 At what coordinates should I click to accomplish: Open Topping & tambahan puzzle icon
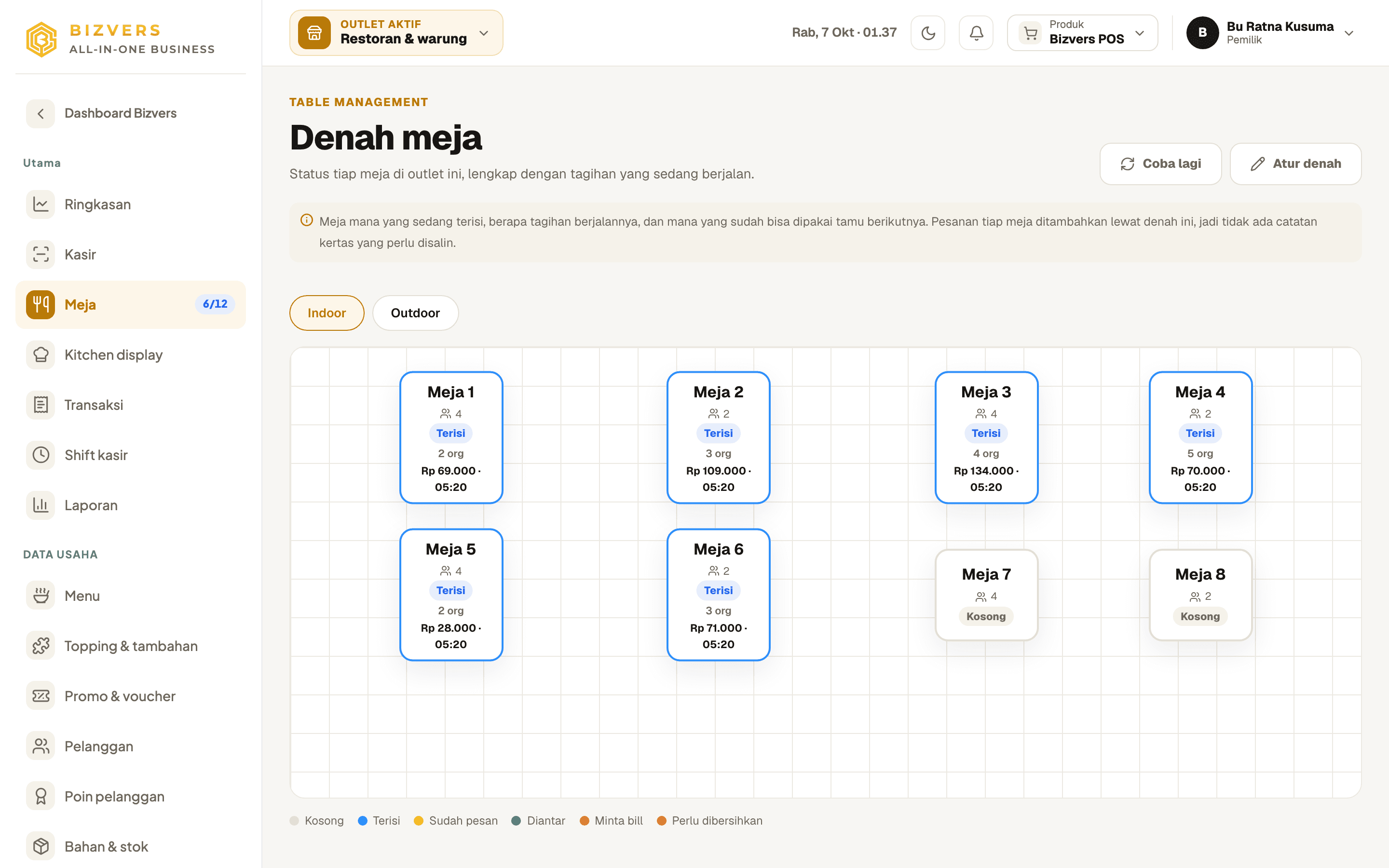pos(41,646)
